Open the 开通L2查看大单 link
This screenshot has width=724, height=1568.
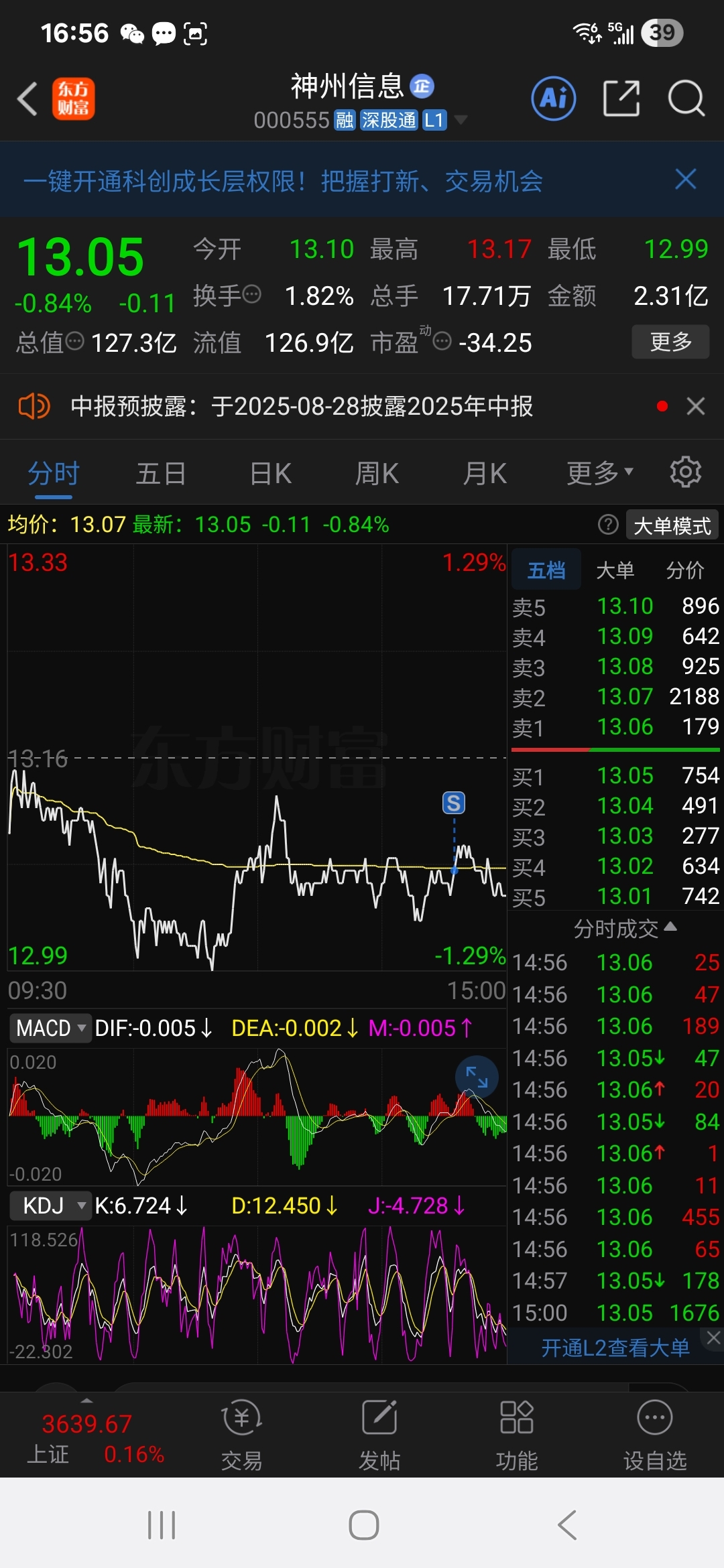click(x=615, y=1347)
